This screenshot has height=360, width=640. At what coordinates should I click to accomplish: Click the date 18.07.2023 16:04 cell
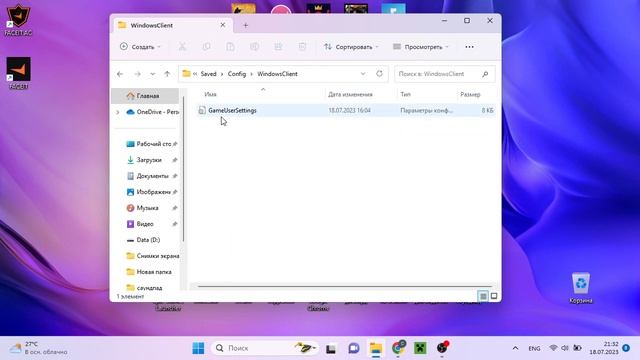coord(349,111)
